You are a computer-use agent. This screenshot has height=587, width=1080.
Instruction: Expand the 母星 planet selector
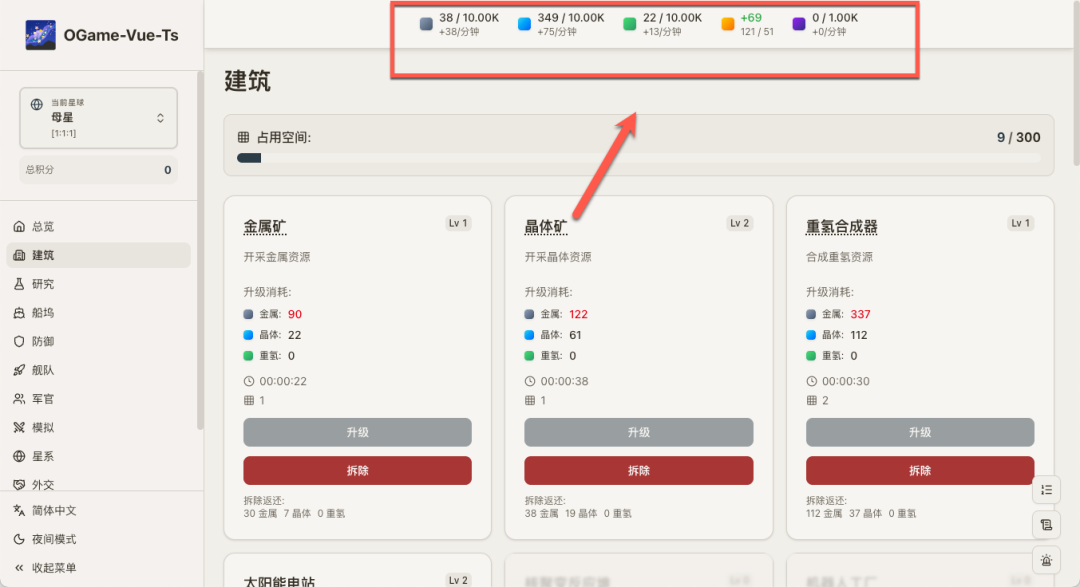point(98,118)
